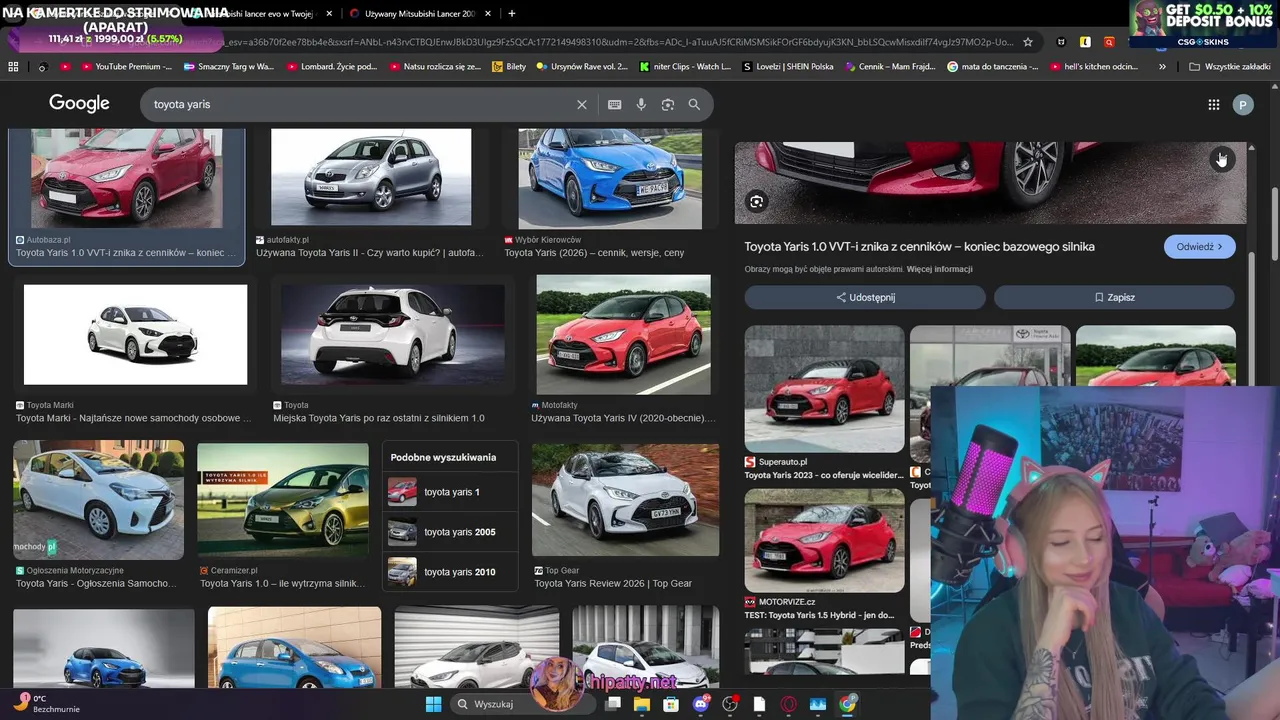Open the Toyota Marki white Yaris thumbnail
1280x720 pixels.
point(135,334)
